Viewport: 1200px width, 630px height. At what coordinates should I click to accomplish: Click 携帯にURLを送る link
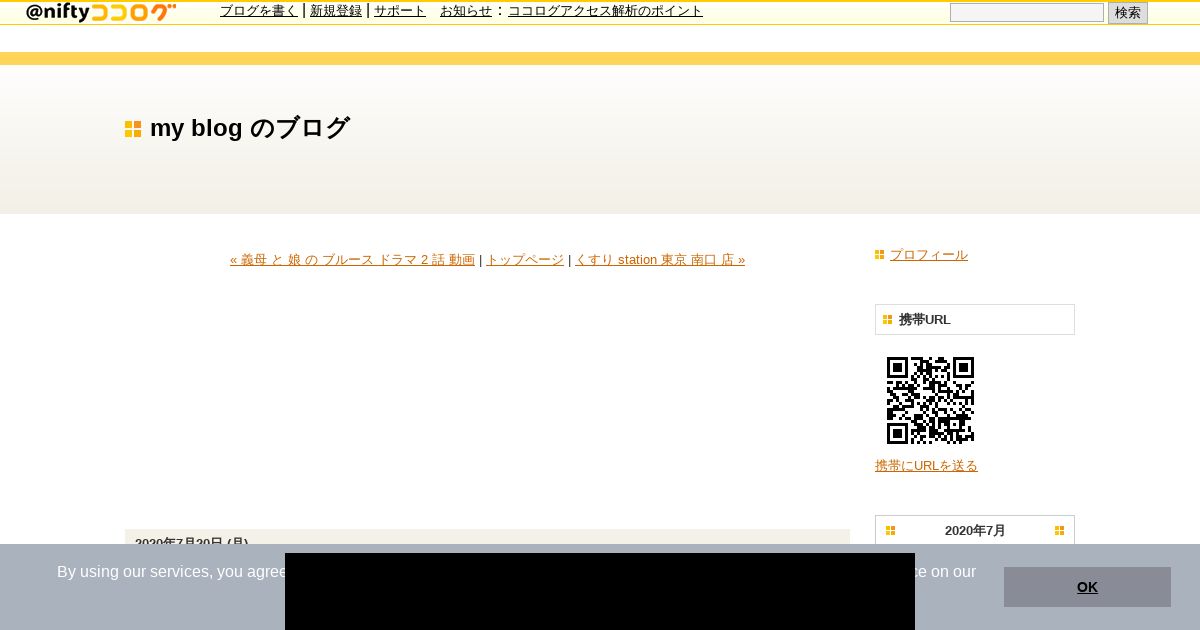click(926, 466)
